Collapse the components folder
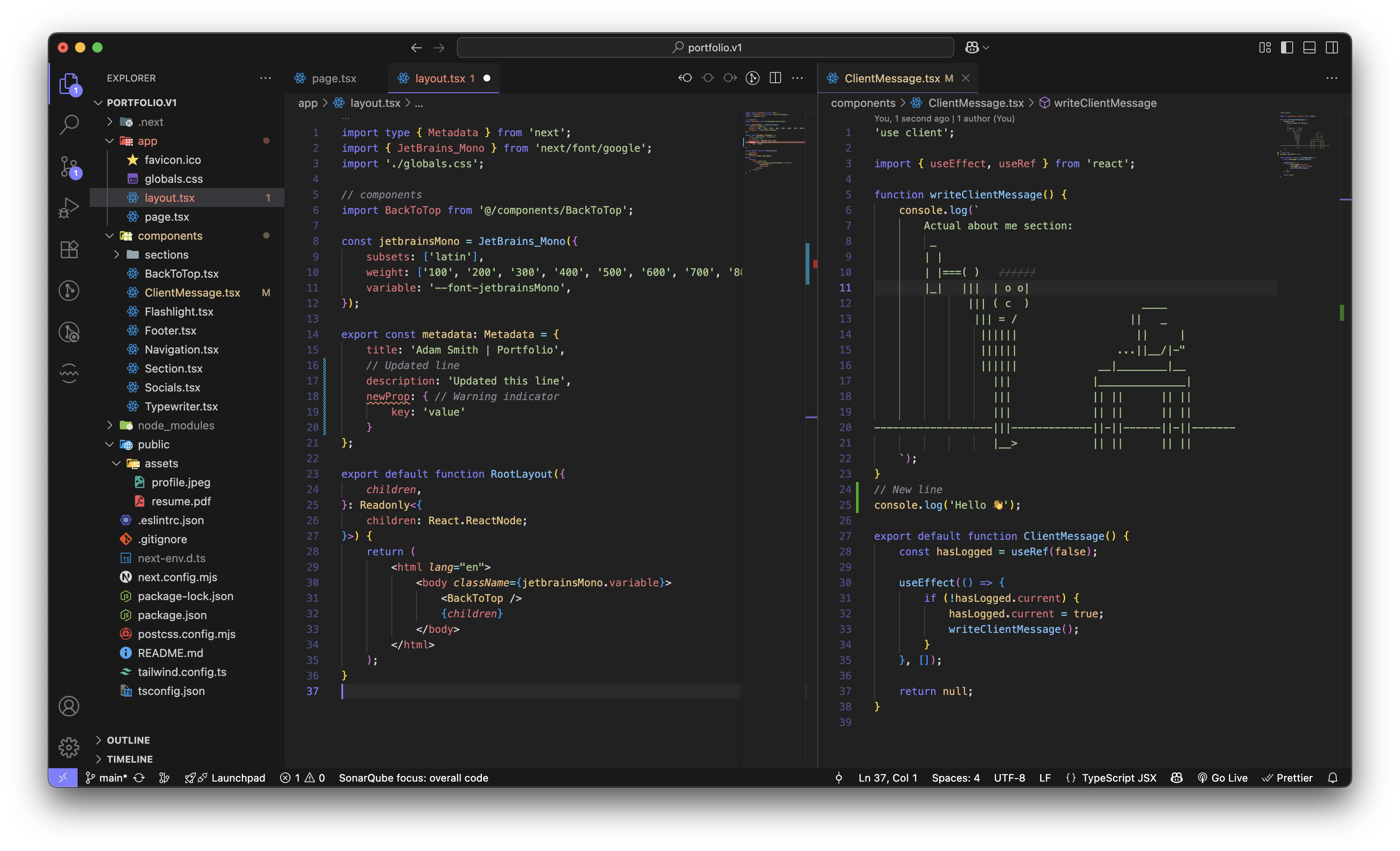The height and width of the screenshot is (851, 1400). coord(110,236)
